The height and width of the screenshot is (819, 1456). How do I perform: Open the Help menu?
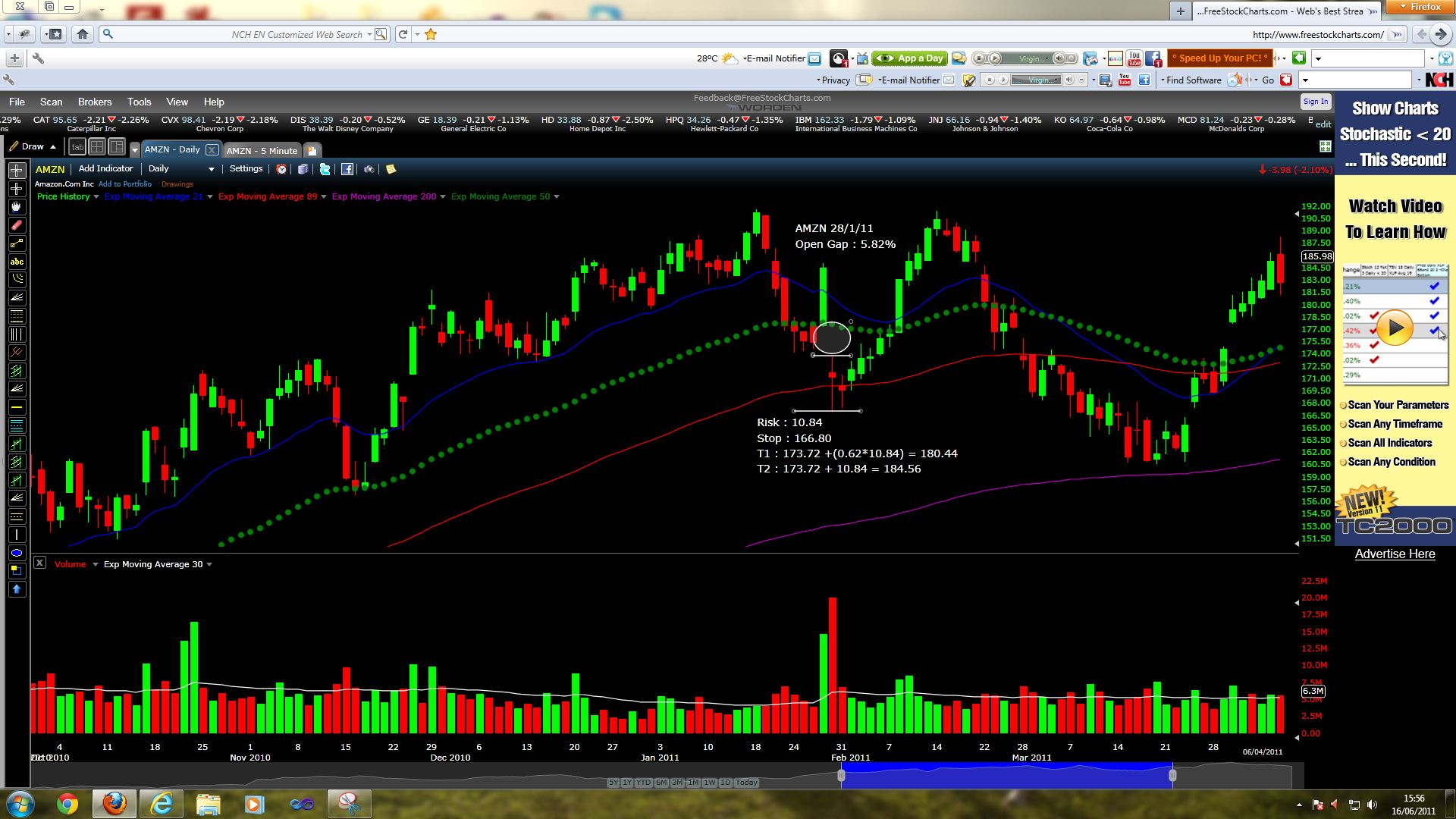[x=214, y=102]
